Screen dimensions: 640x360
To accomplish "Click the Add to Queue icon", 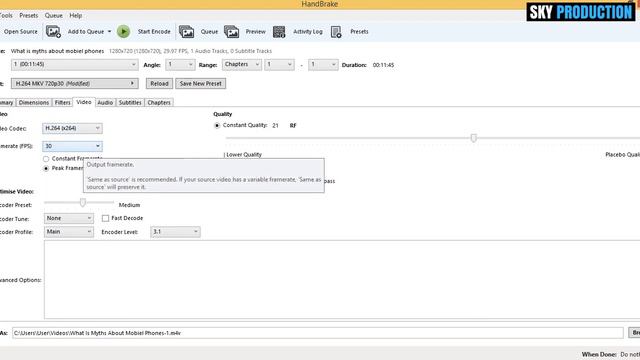I will tap(53, 31).
